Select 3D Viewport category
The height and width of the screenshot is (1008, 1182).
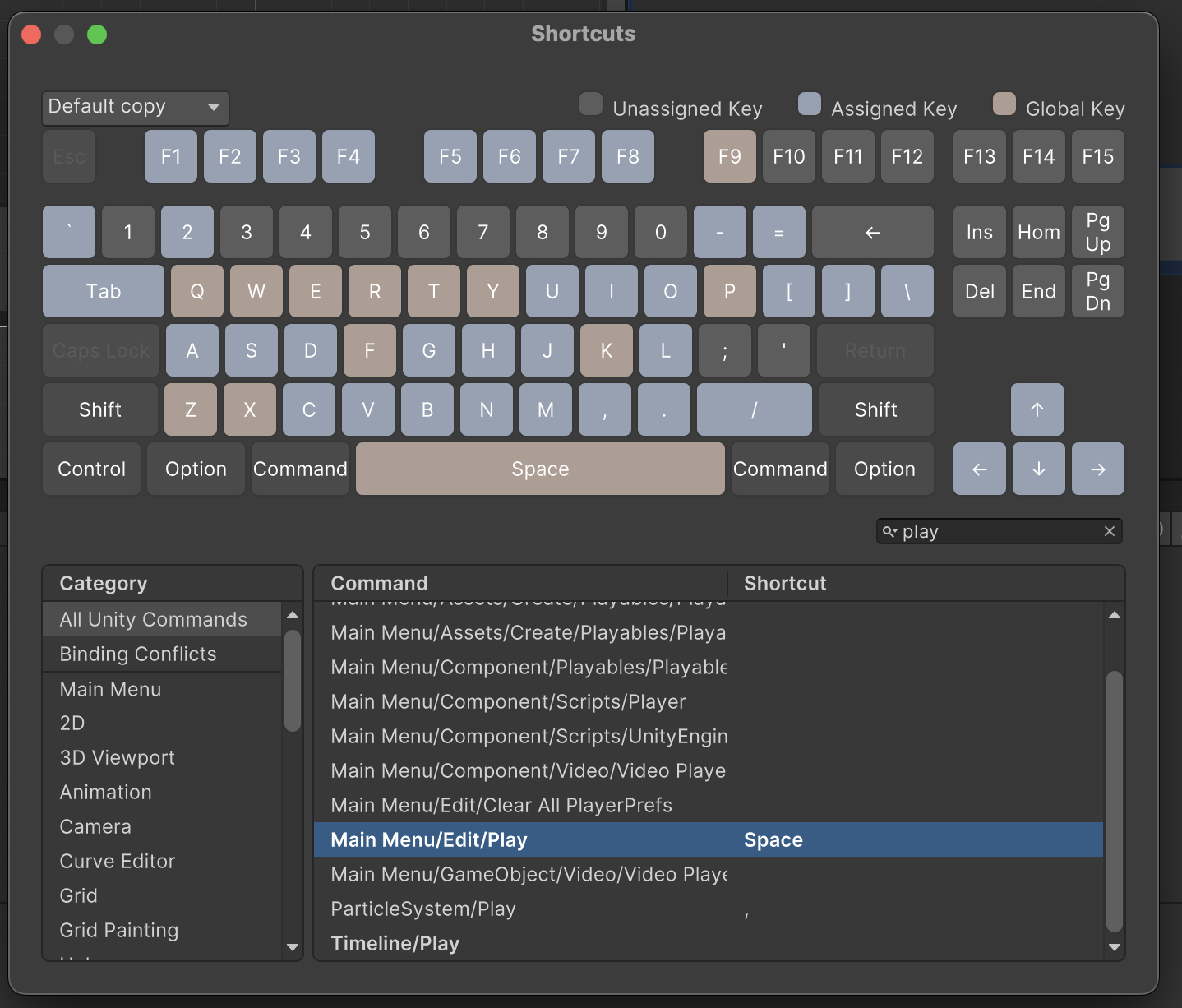162,757
